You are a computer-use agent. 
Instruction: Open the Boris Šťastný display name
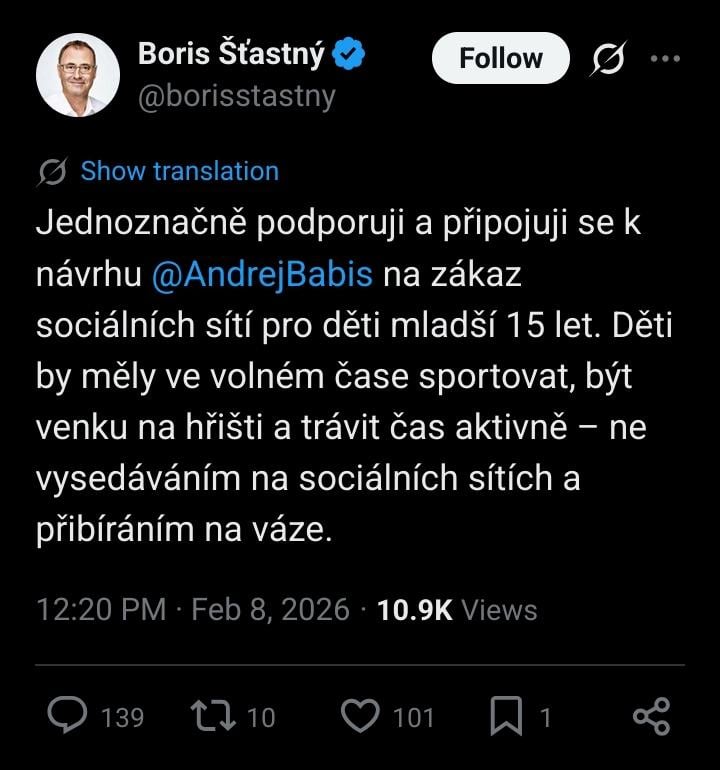click(231, 56)
